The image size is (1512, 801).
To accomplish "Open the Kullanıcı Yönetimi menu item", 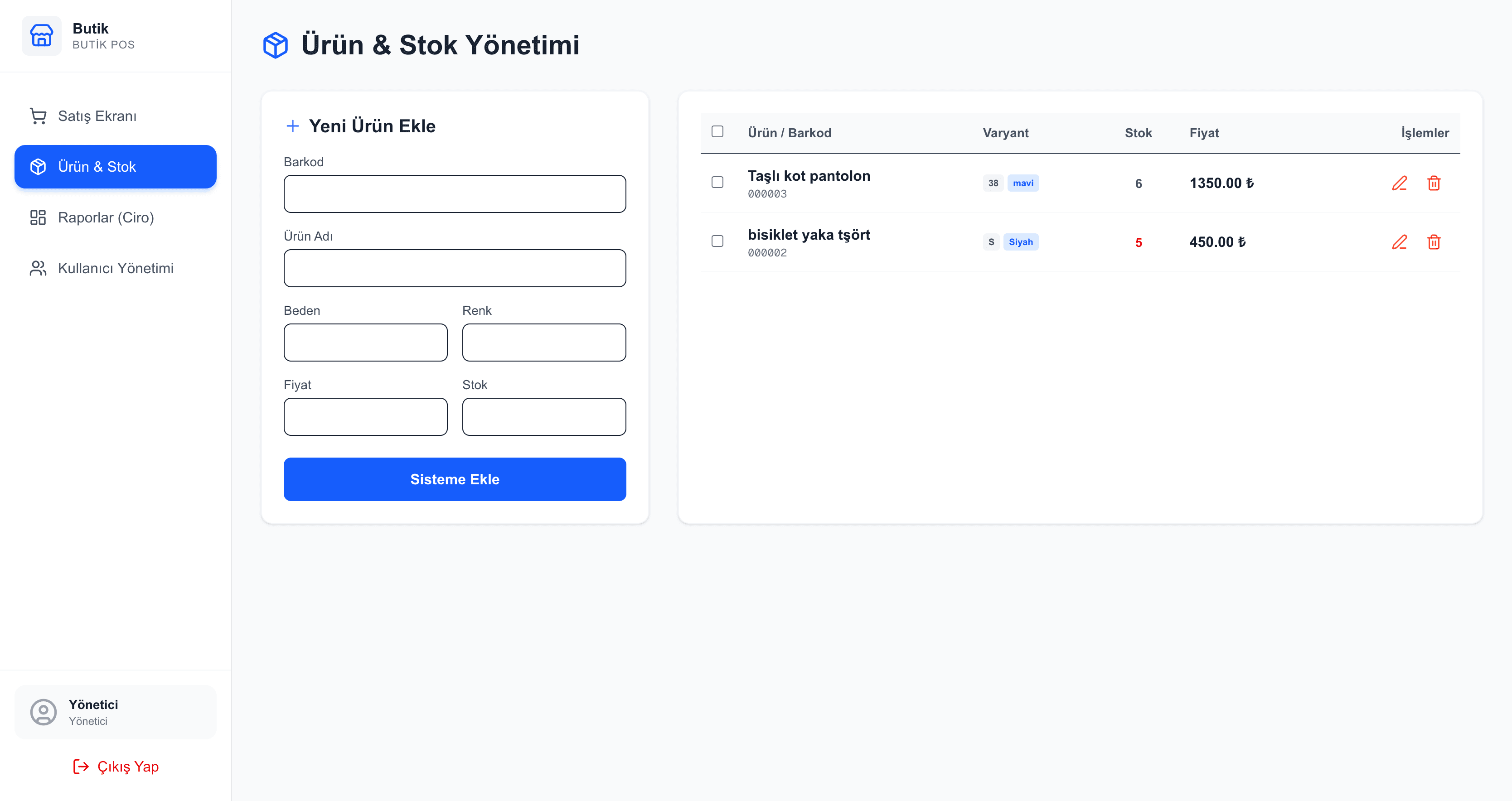I will [x=116, y=268].
